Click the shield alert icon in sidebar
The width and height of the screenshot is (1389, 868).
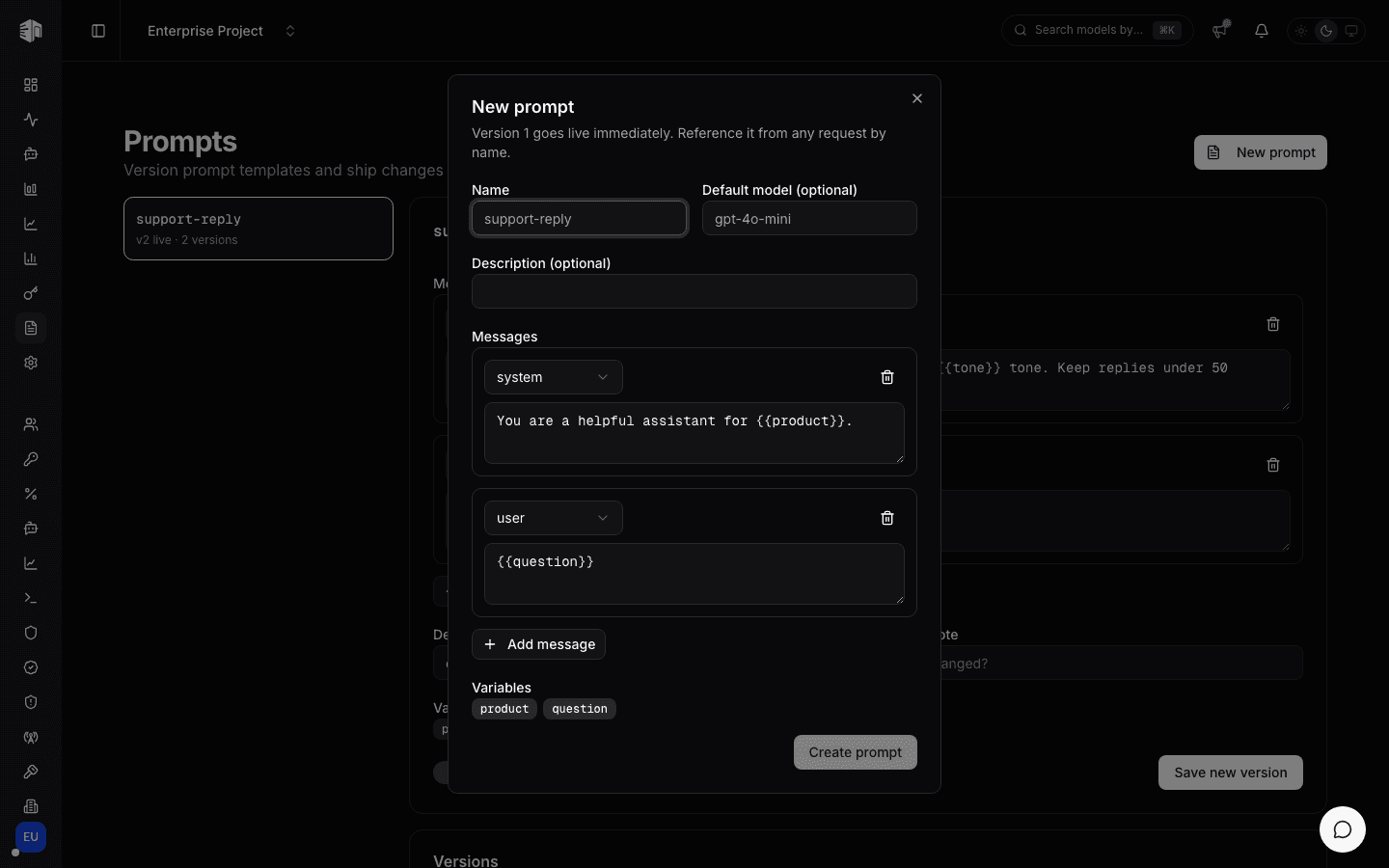(x=31, y=702)
